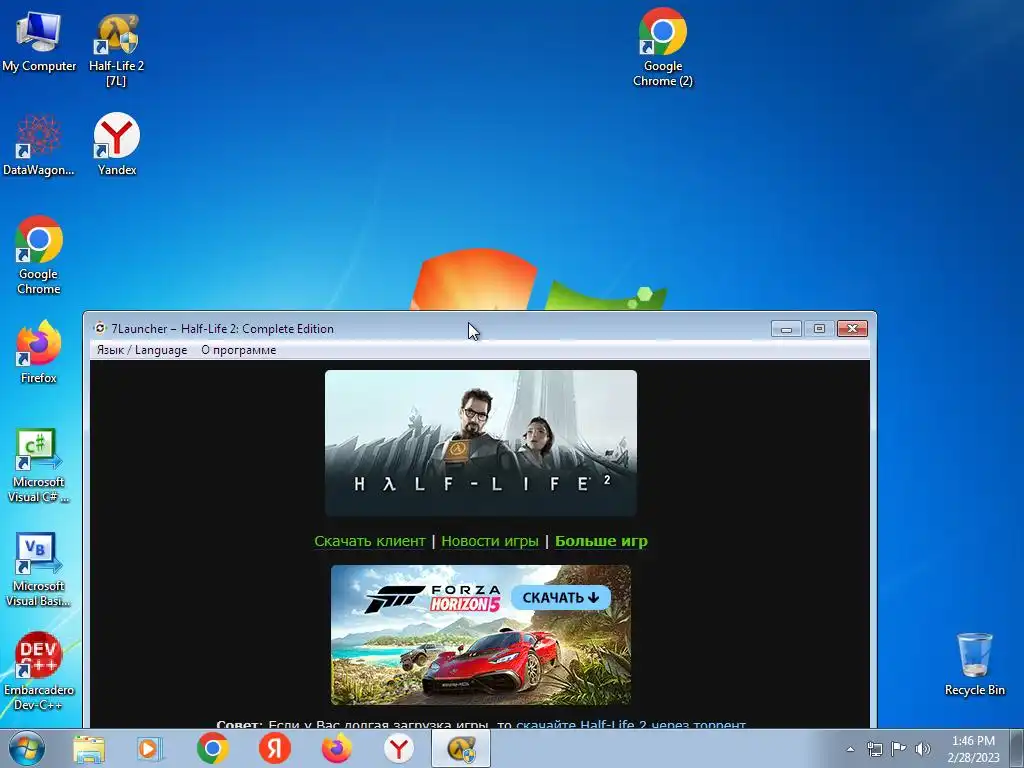Open О программе menu
Image resolution: width=1024 pixels, height=768 pixels.
238,350
